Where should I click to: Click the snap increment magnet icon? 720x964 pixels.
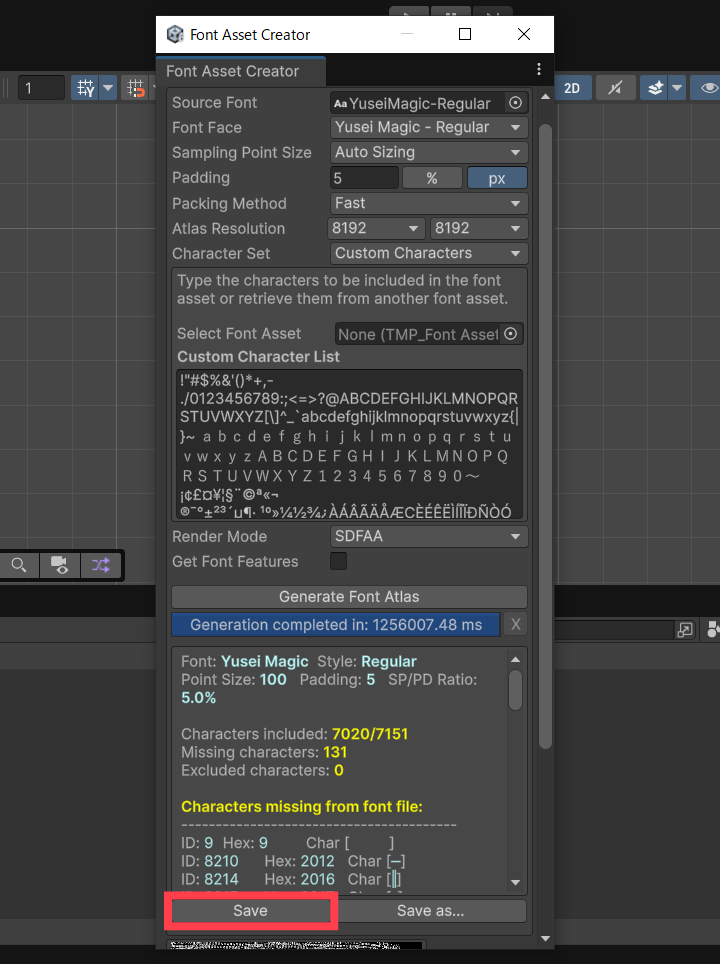[136, 89]
